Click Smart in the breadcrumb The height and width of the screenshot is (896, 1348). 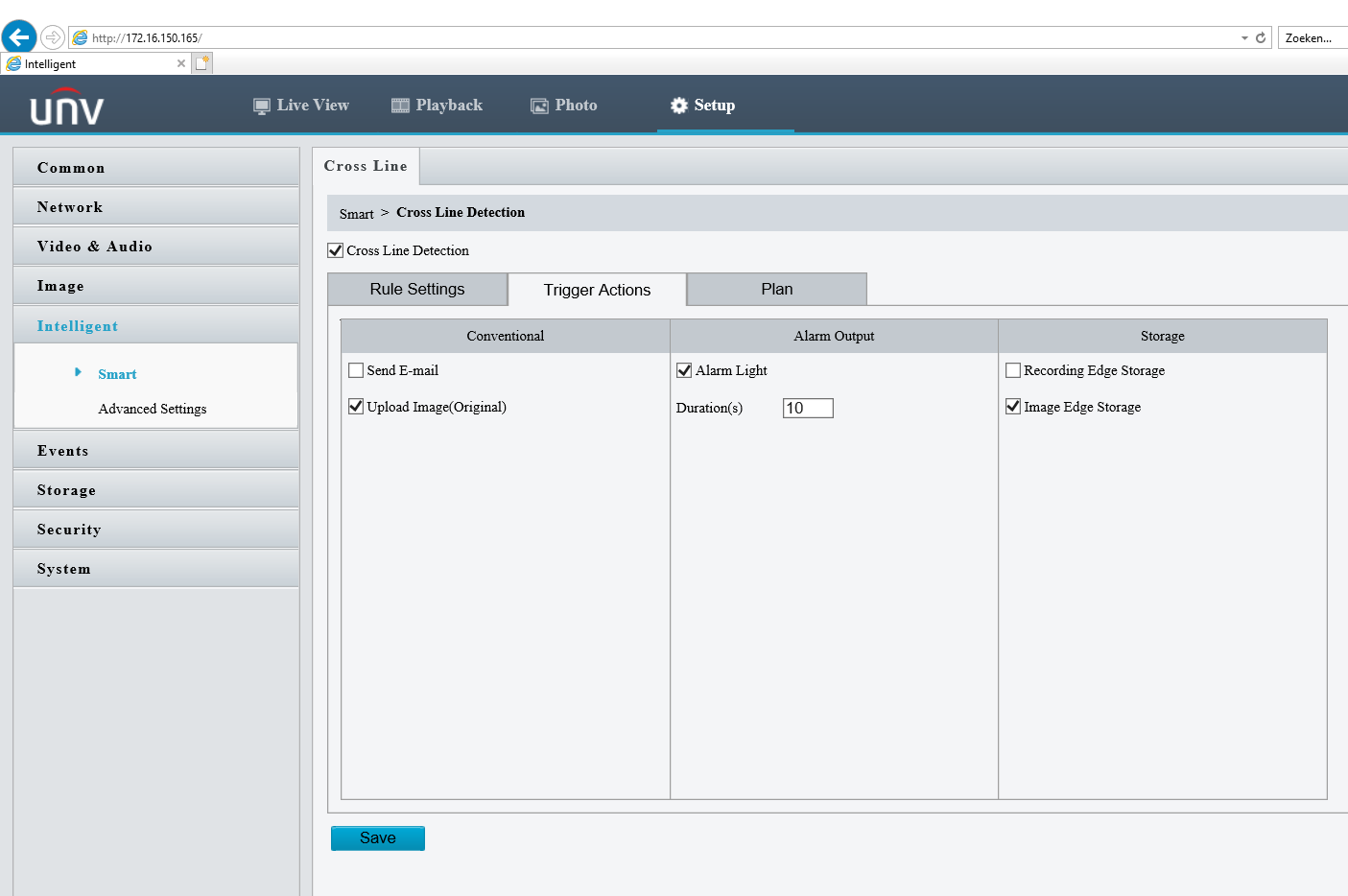click(356, 214)
